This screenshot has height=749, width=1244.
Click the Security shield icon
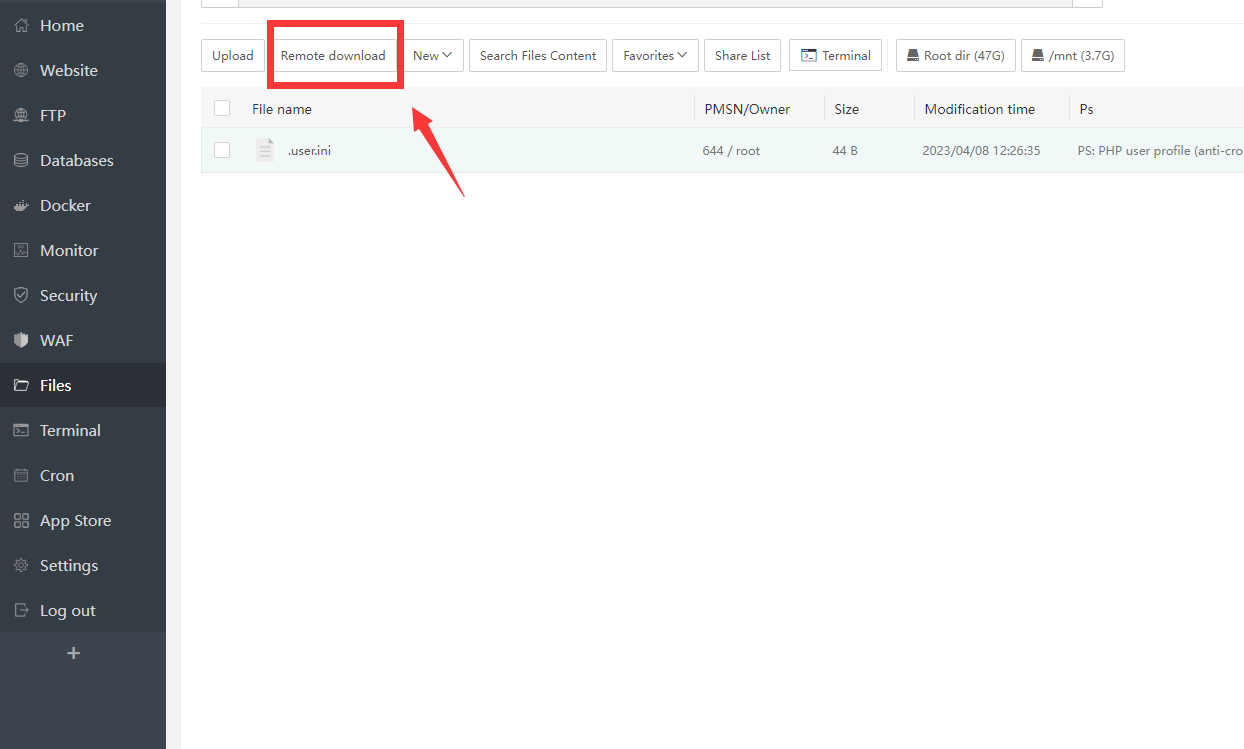(21, 296)
